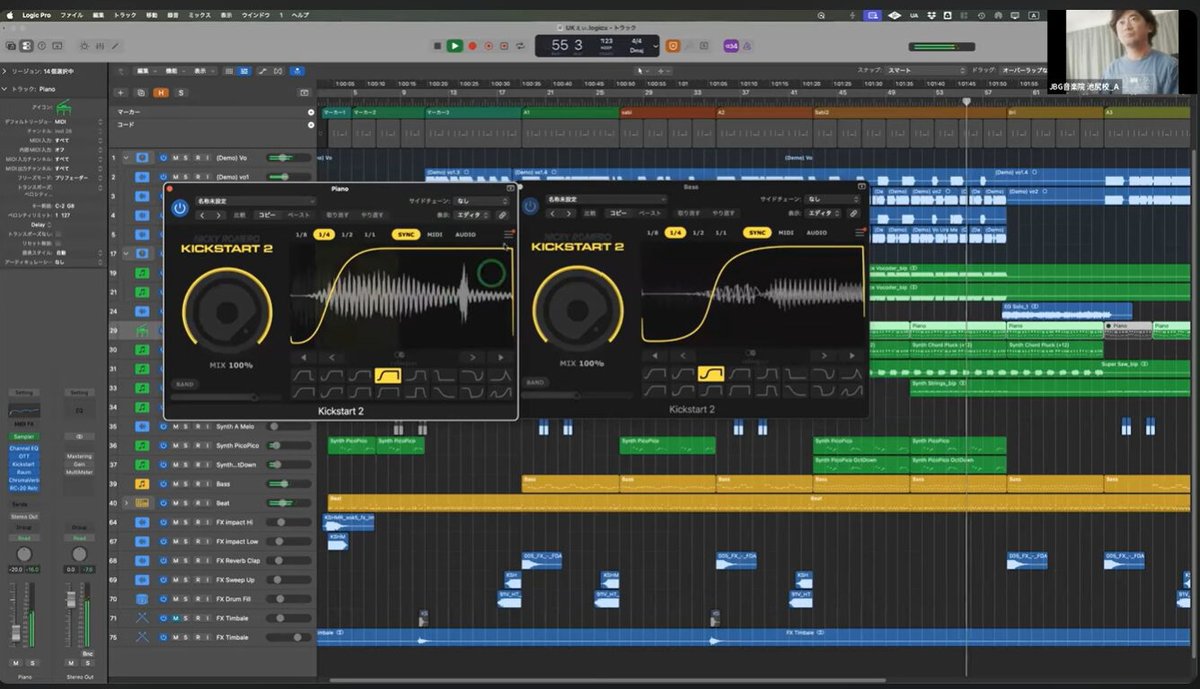Open the File menu in menu bar
The height and width of the screenshot is (689, 1200).
click(72, 16)
